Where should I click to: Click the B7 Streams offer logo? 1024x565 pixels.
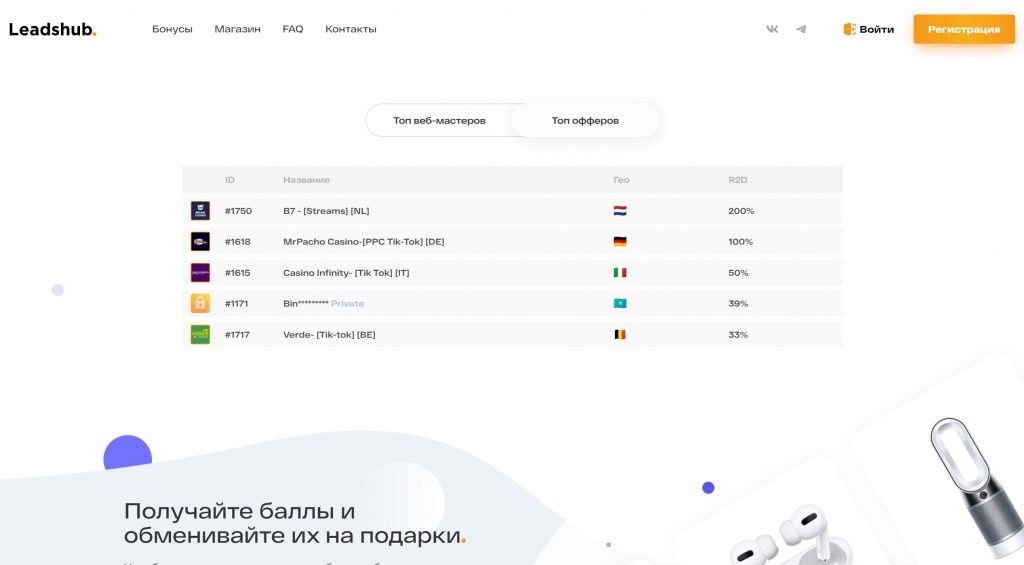coord(200,210)
